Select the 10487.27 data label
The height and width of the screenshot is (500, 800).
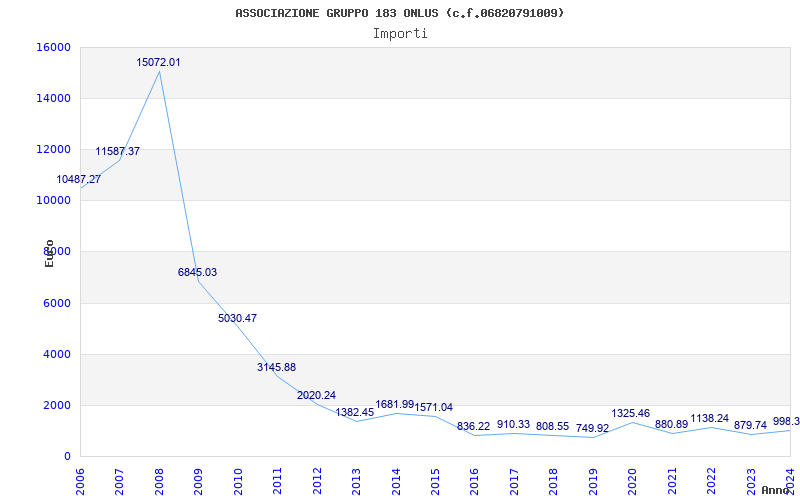pyautogui.click(x=79, y=180)
